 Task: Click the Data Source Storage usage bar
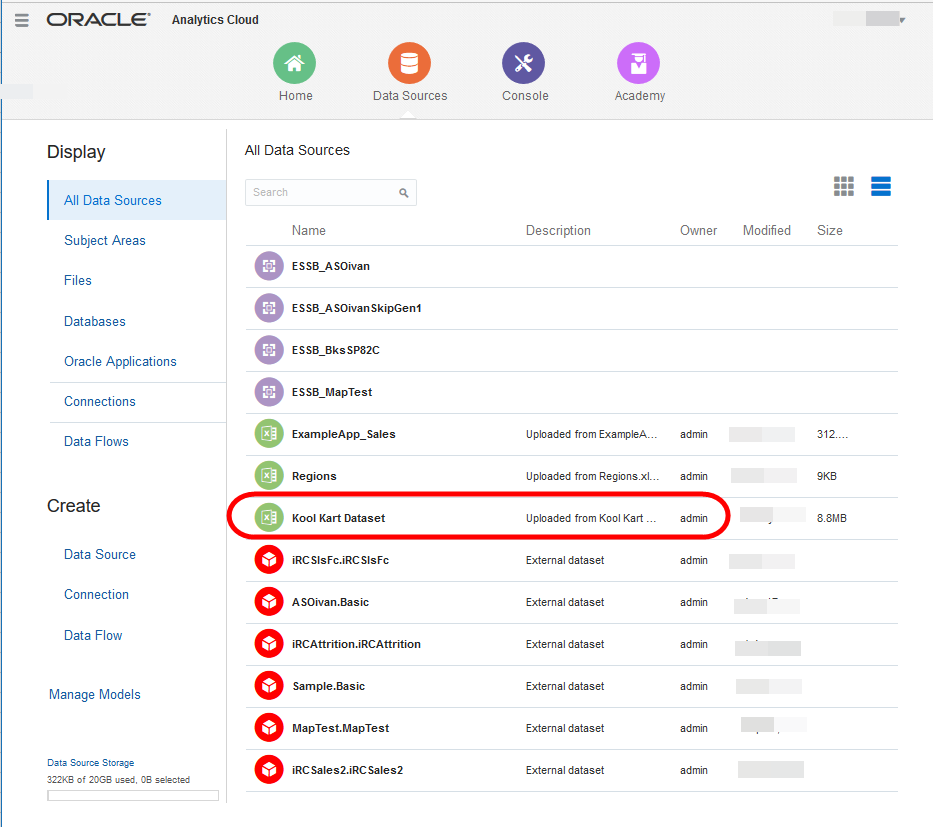[132, 795]
